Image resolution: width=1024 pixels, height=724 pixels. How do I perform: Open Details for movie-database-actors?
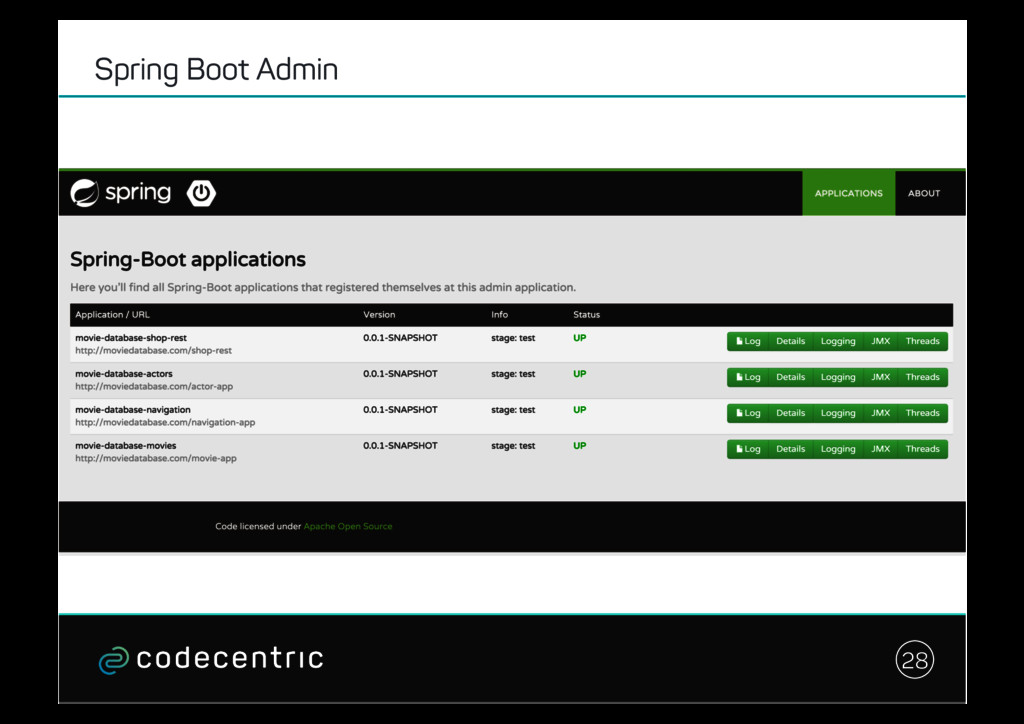pyautogui.click(x=790, y=377)
